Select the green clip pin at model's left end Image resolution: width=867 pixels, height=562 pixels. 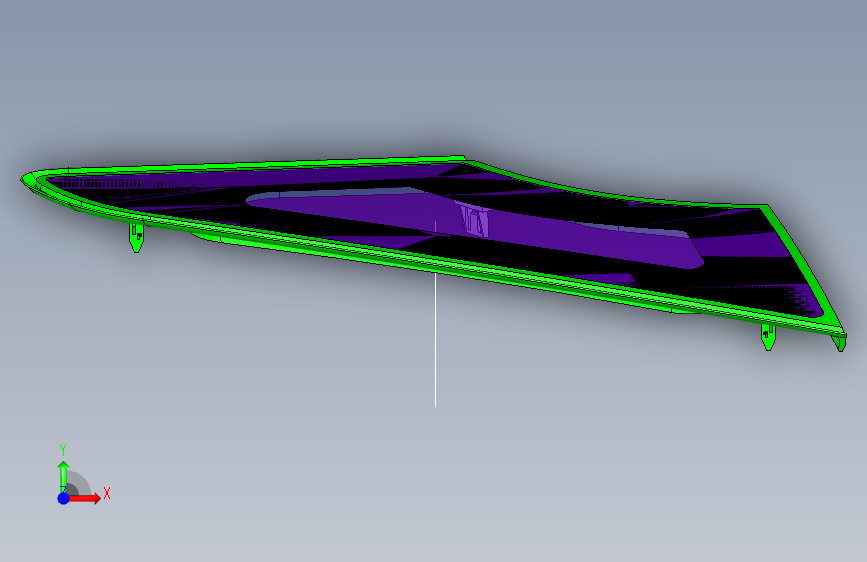[x=137, y=237]
